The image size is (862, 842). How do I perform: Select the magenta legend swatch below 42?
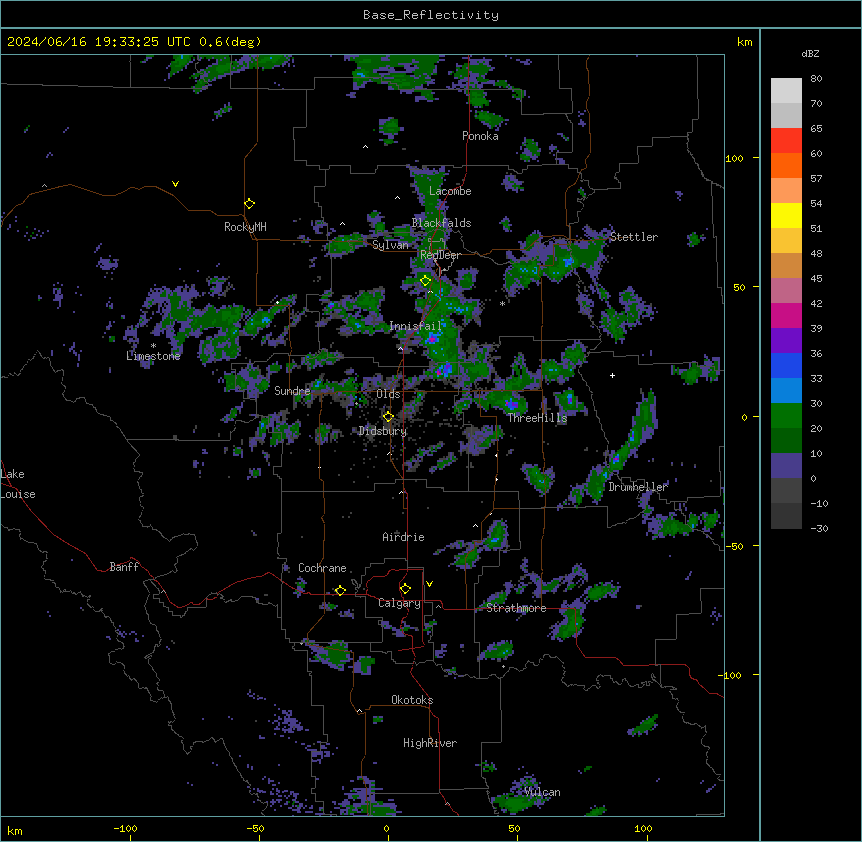786,315
